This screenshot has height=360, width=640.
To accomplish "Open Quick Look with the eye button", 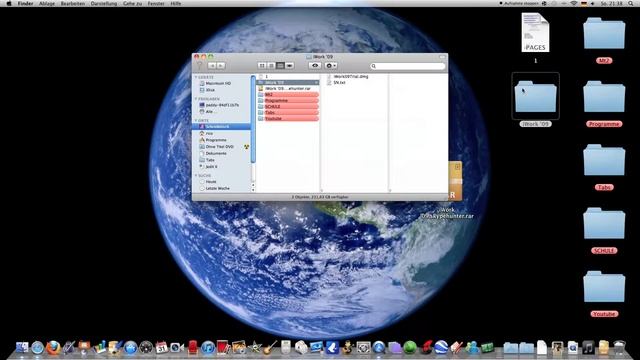I will tap(315, 65).
